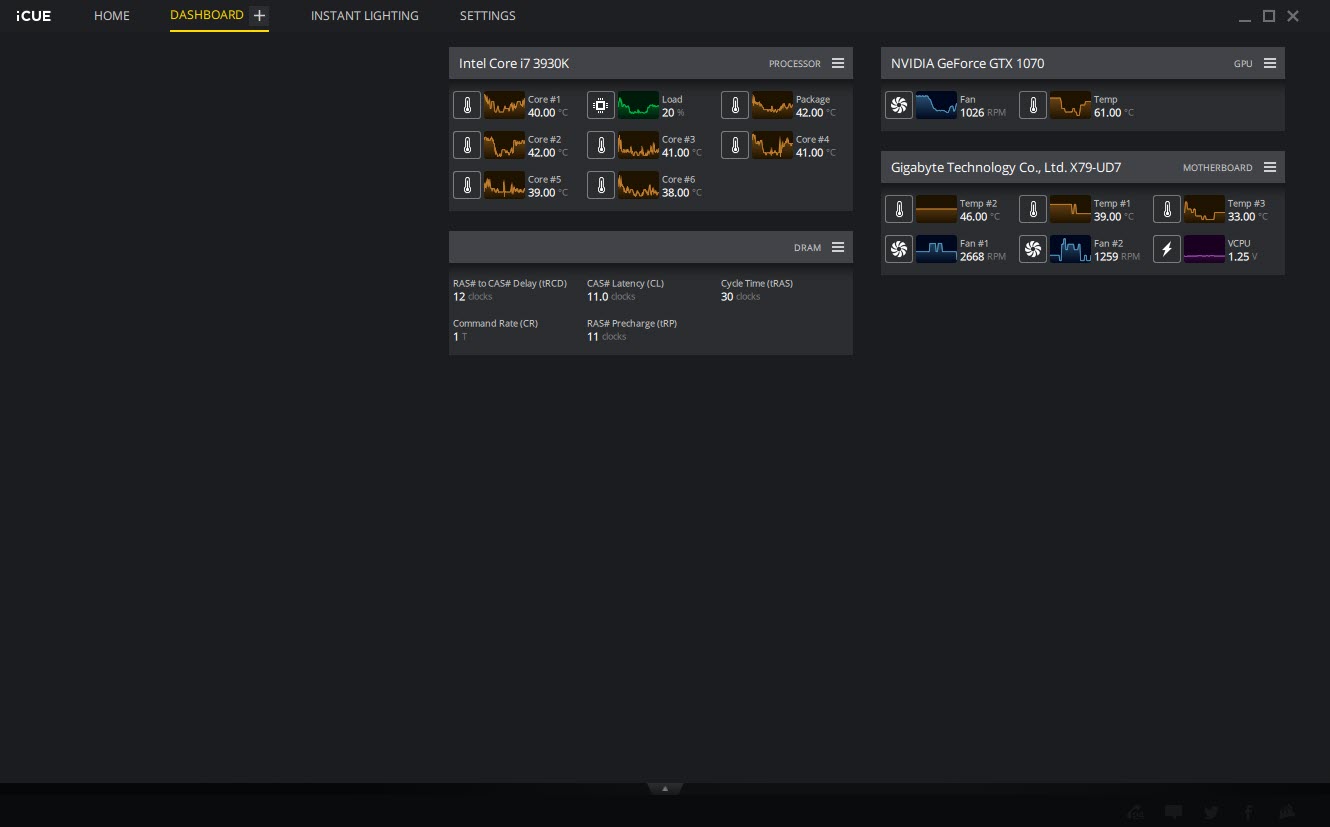Image resolution: width=1330 pixels, height=827 pixels.
Task: Open the Motherboard widget hamburger menu
Action: click(1270, 167)
